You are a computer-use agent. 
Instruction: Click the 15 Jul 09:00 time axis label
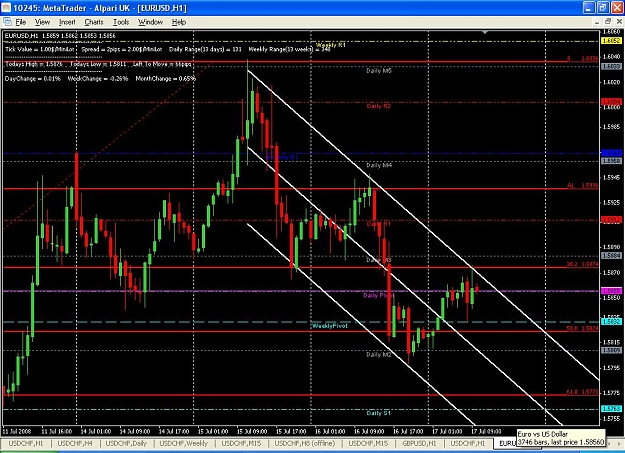pos(252,431)
